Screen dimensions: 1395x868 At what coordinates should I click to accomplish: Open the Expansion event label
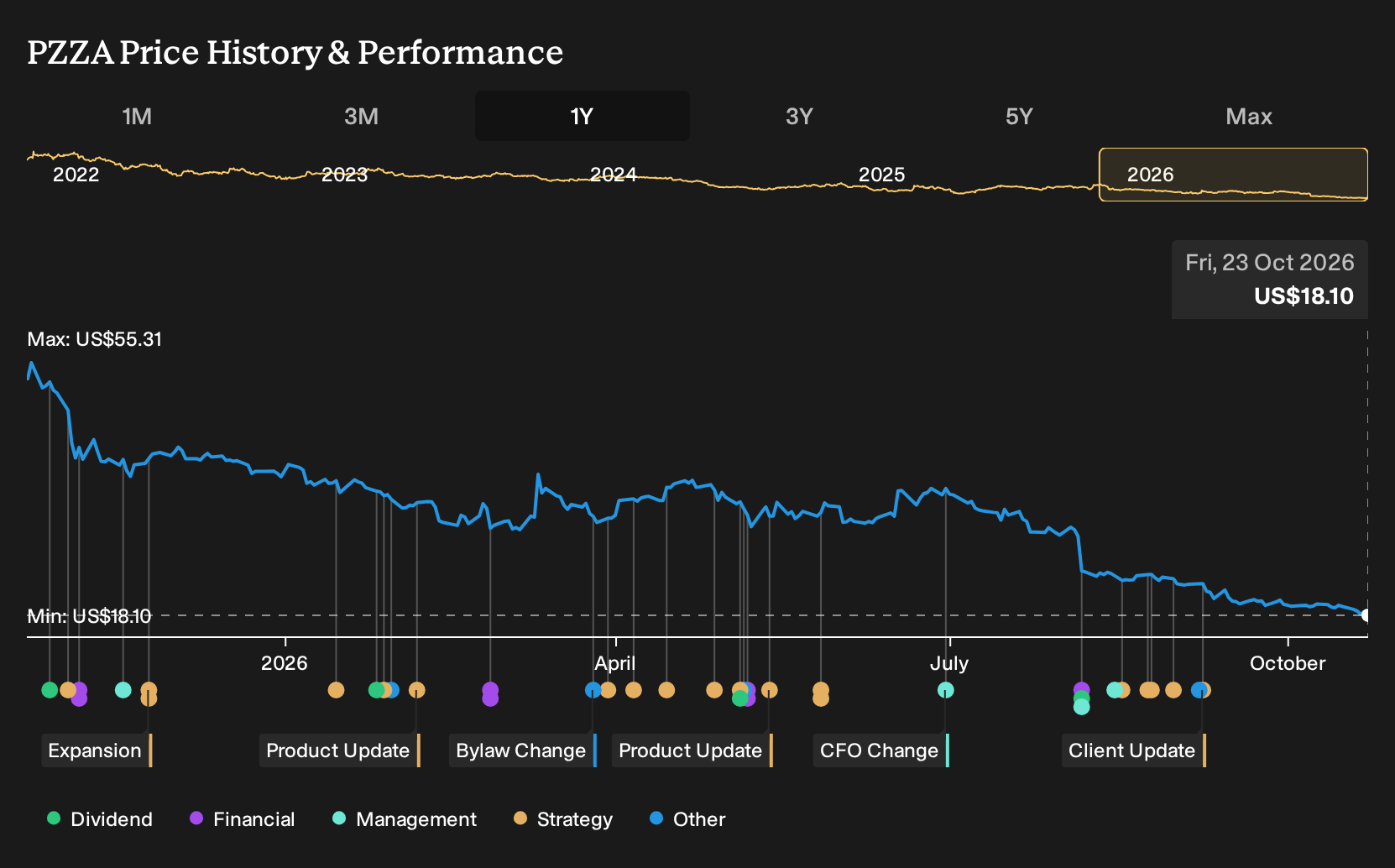coord(97,750)
